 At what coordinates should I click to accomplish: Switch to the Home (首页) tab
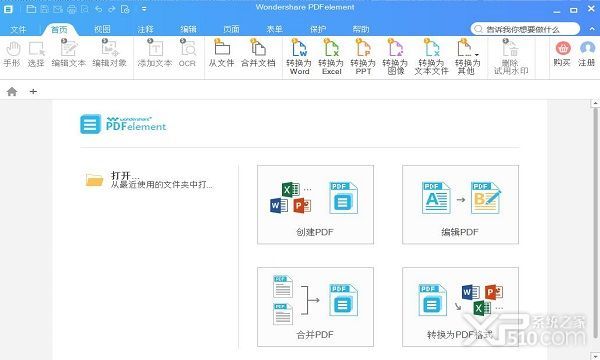tap(59, 29)
